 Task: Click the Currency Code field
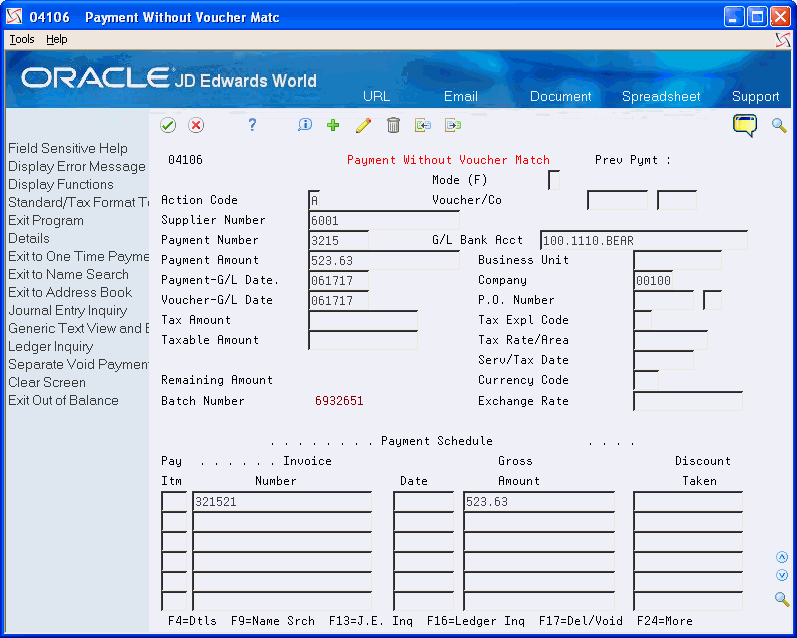point(646,380)
